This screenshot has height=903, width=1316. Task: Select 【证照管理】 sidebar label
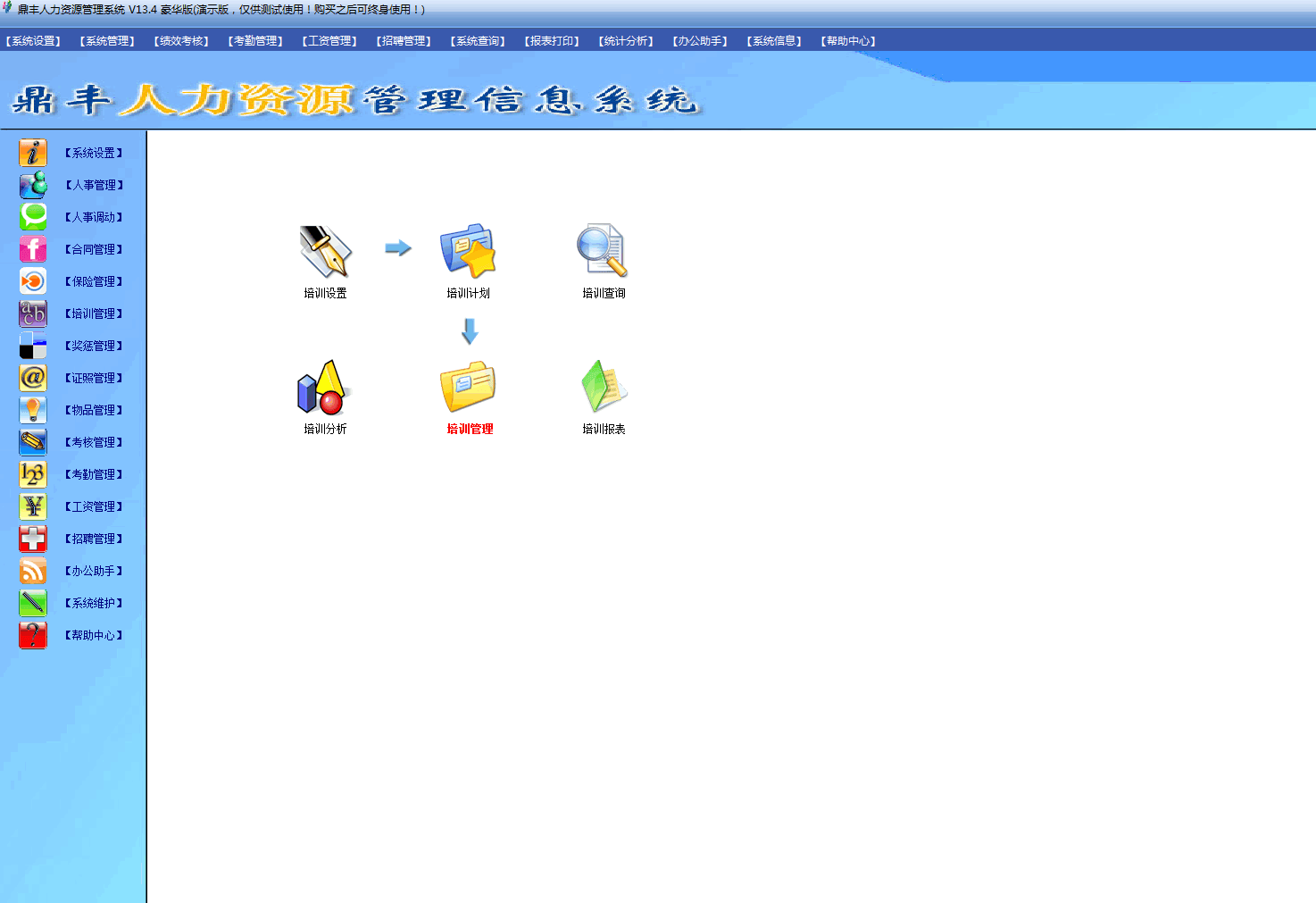click(94, 378)
